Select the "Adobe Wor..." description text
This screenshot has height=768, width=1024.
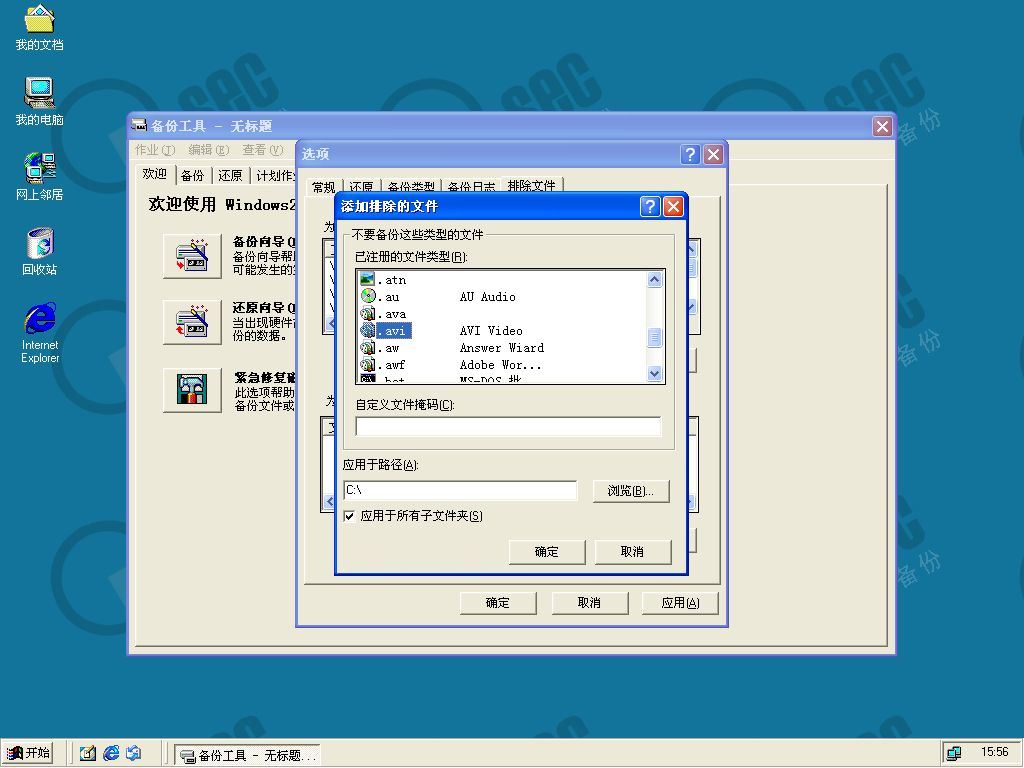tap(500, 364)
